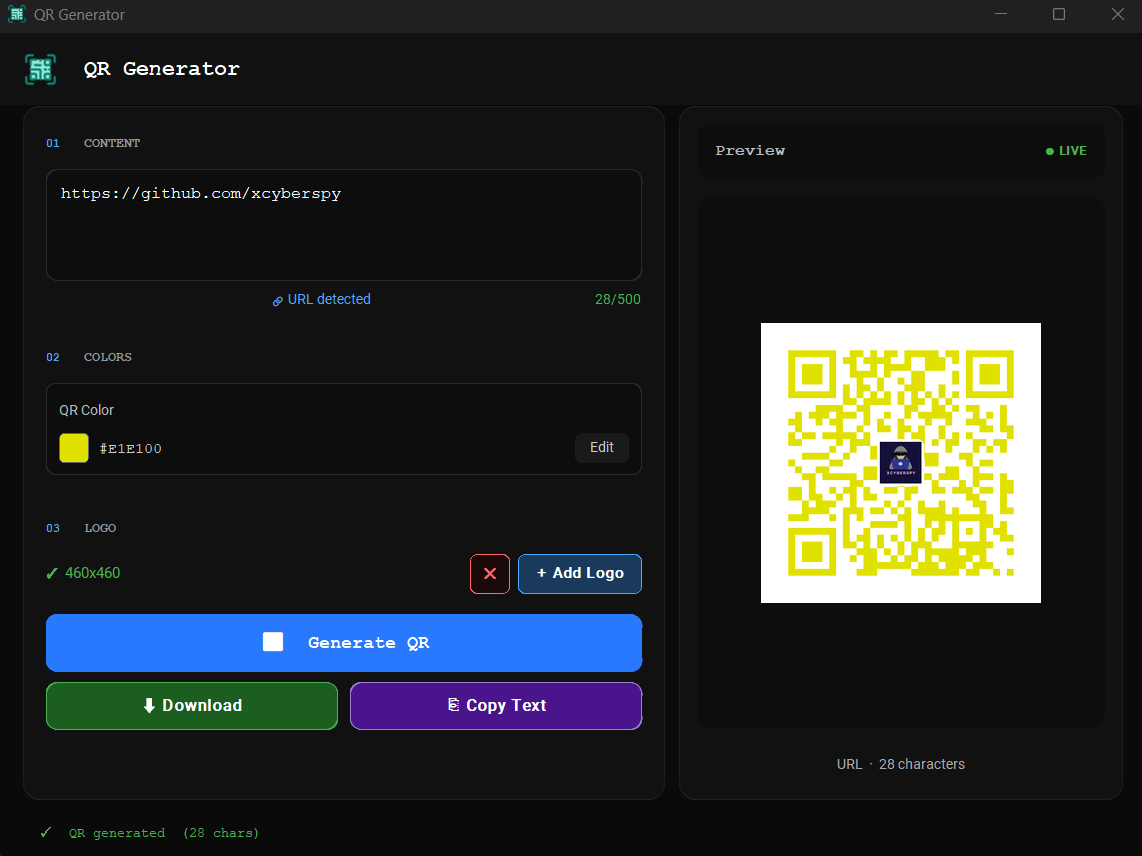The width and height of the screenshot is (1142, 856).
Task: Click the red X remove logo button
Action: click(489, 574)
